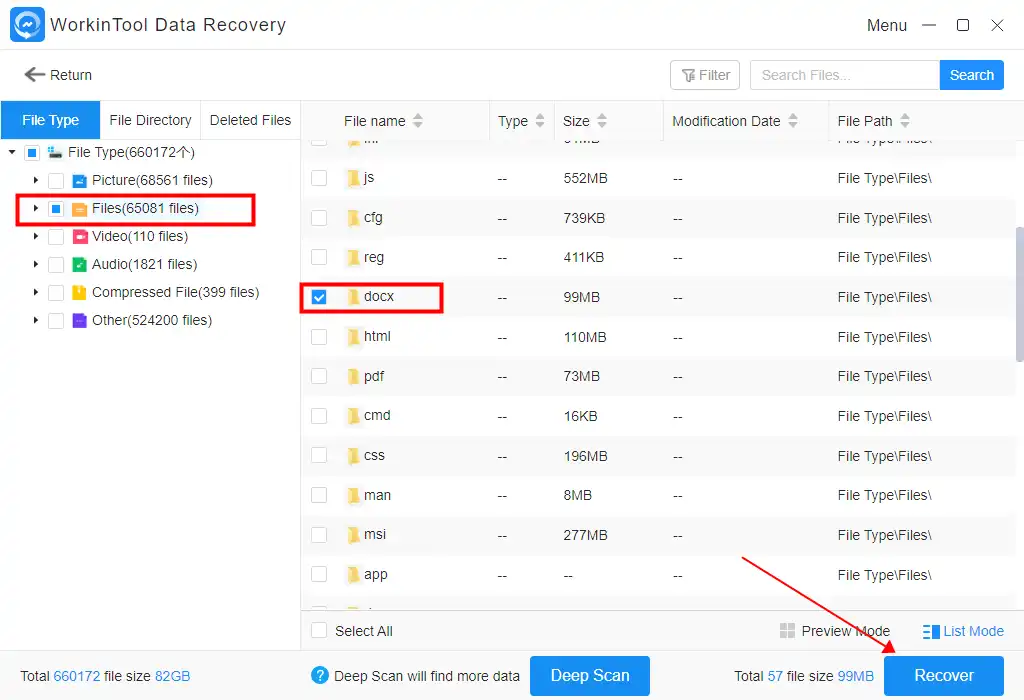Toggle the Files category checkbox
Screen dimensions: 1024x700
point(56,209)
